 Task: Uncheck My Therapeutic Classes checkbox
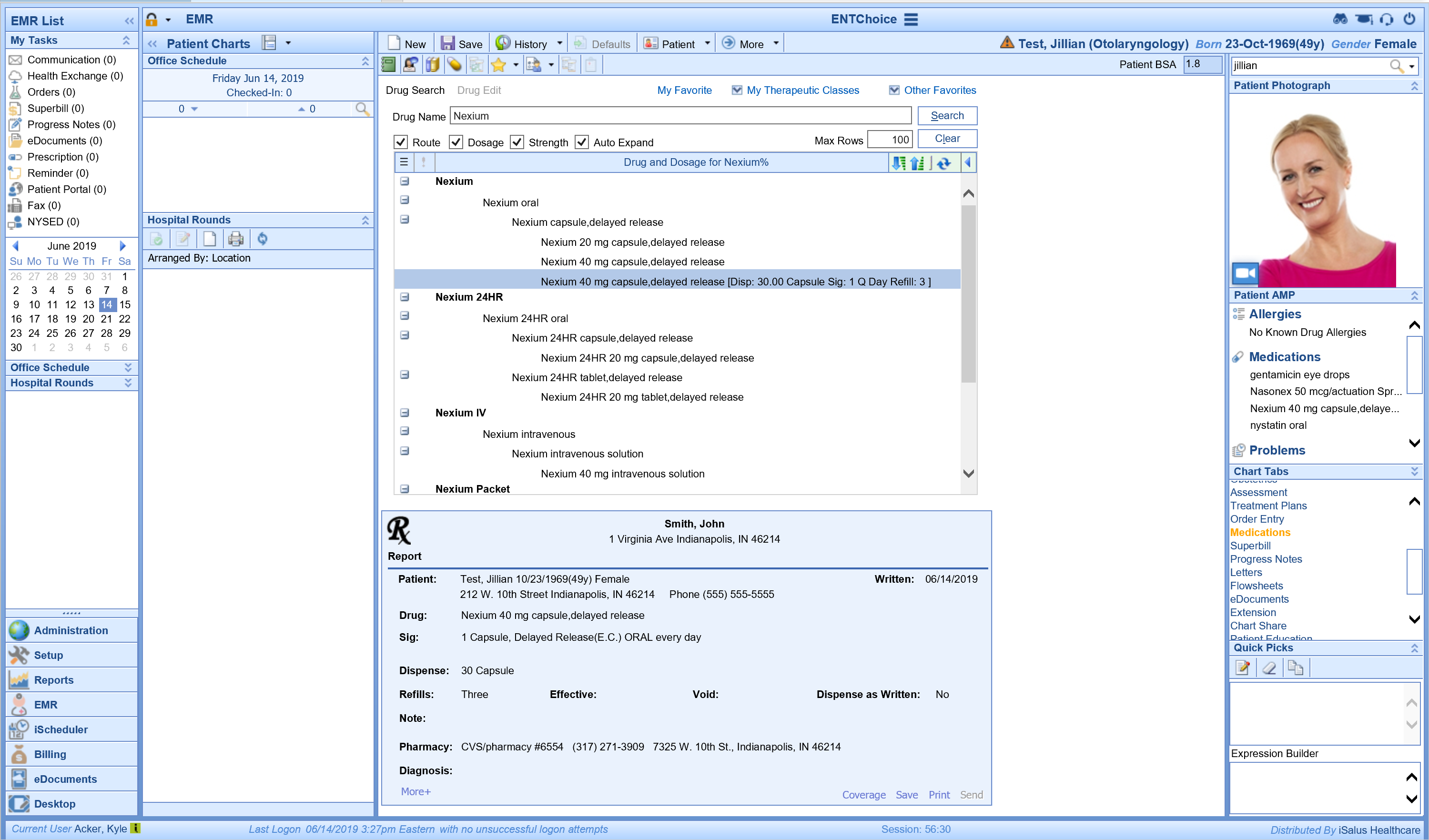tap(737, 90)
